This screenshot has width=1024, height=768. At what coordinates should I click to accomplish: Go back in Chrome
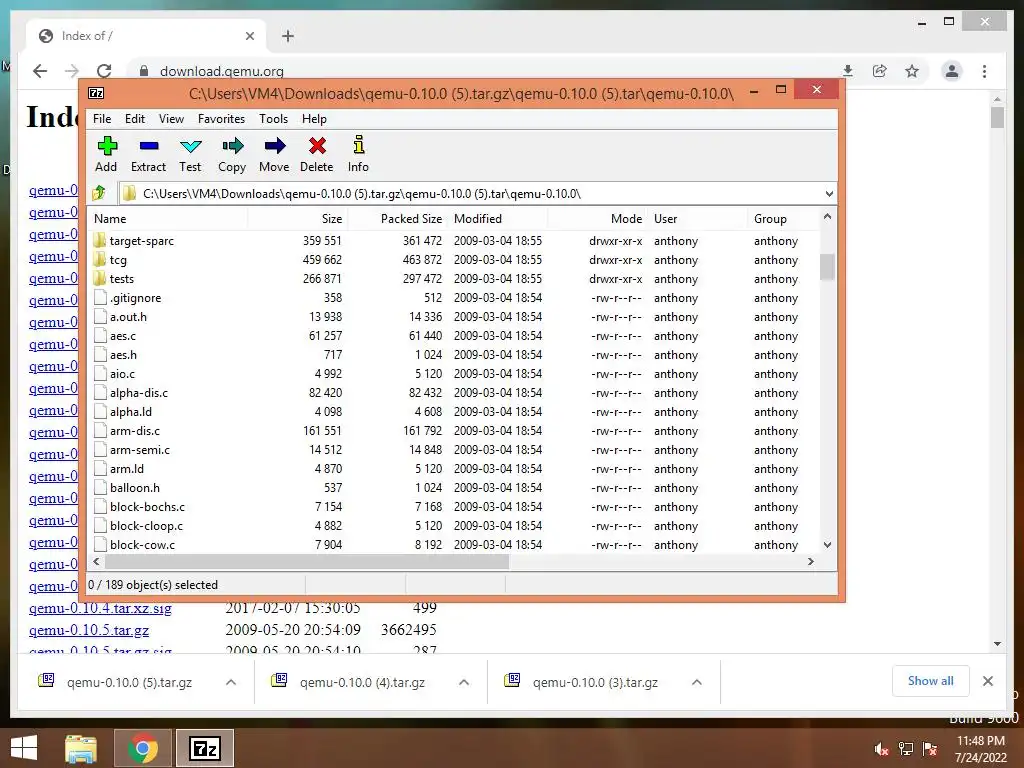40,71
